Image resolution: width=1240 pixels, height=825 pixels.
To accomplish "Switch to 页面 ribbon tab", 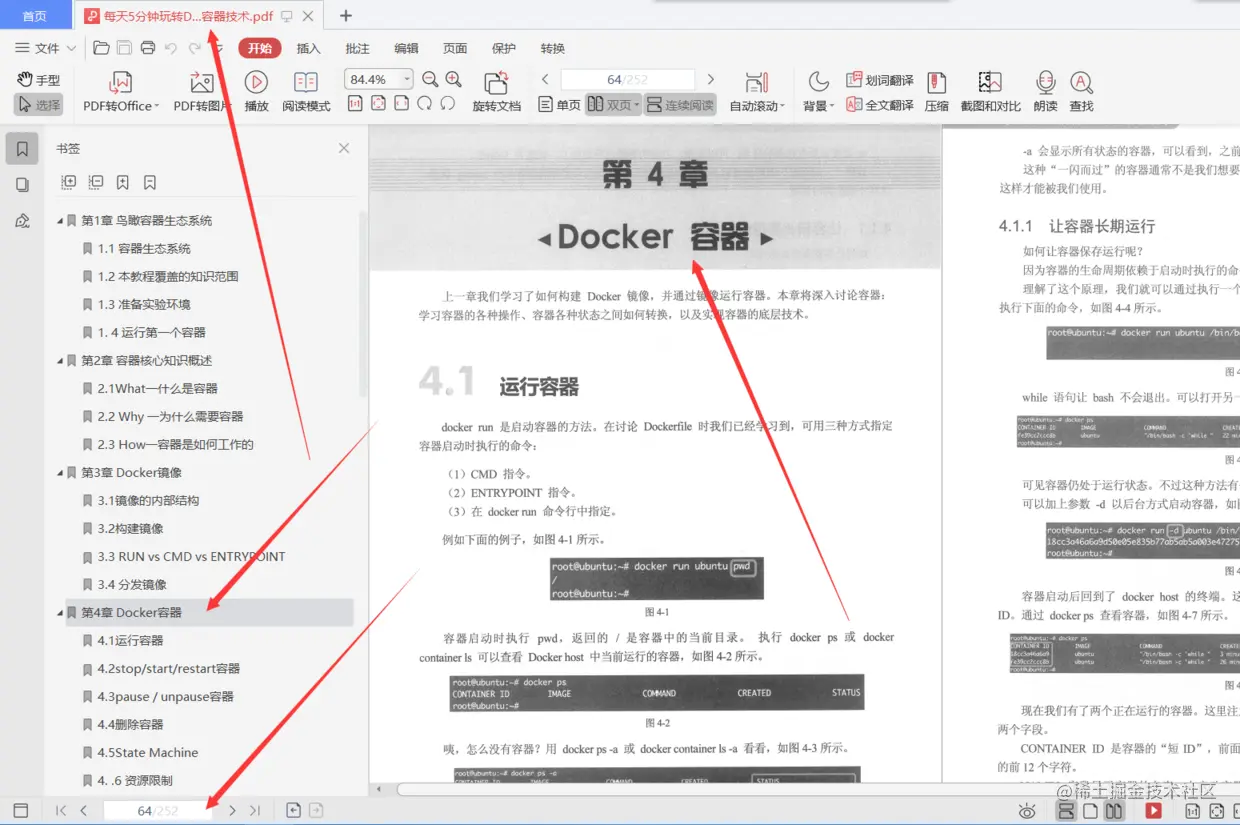I will [x=455, y=48].
